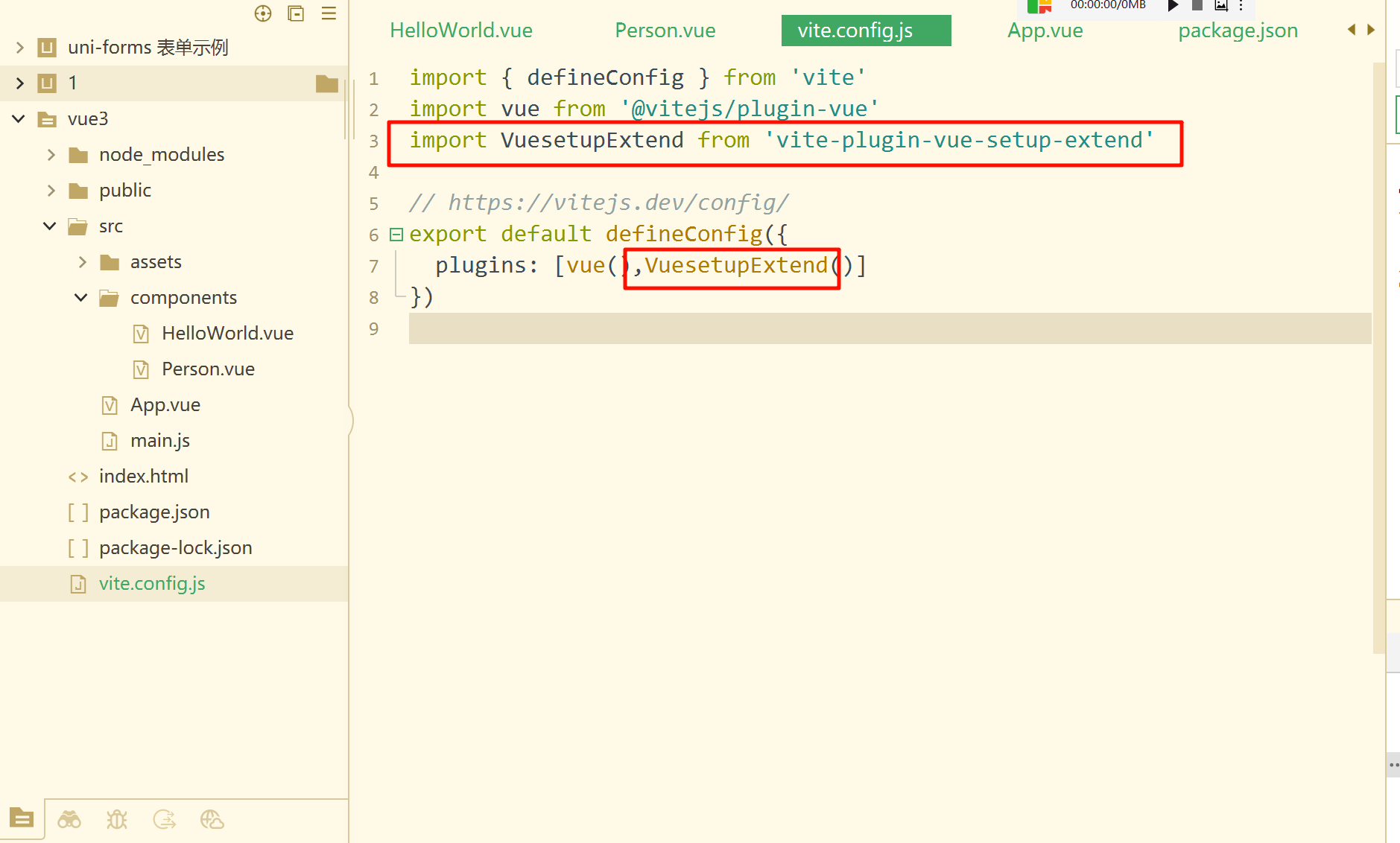Select the project manager folder icon

(x=22, y=818)
